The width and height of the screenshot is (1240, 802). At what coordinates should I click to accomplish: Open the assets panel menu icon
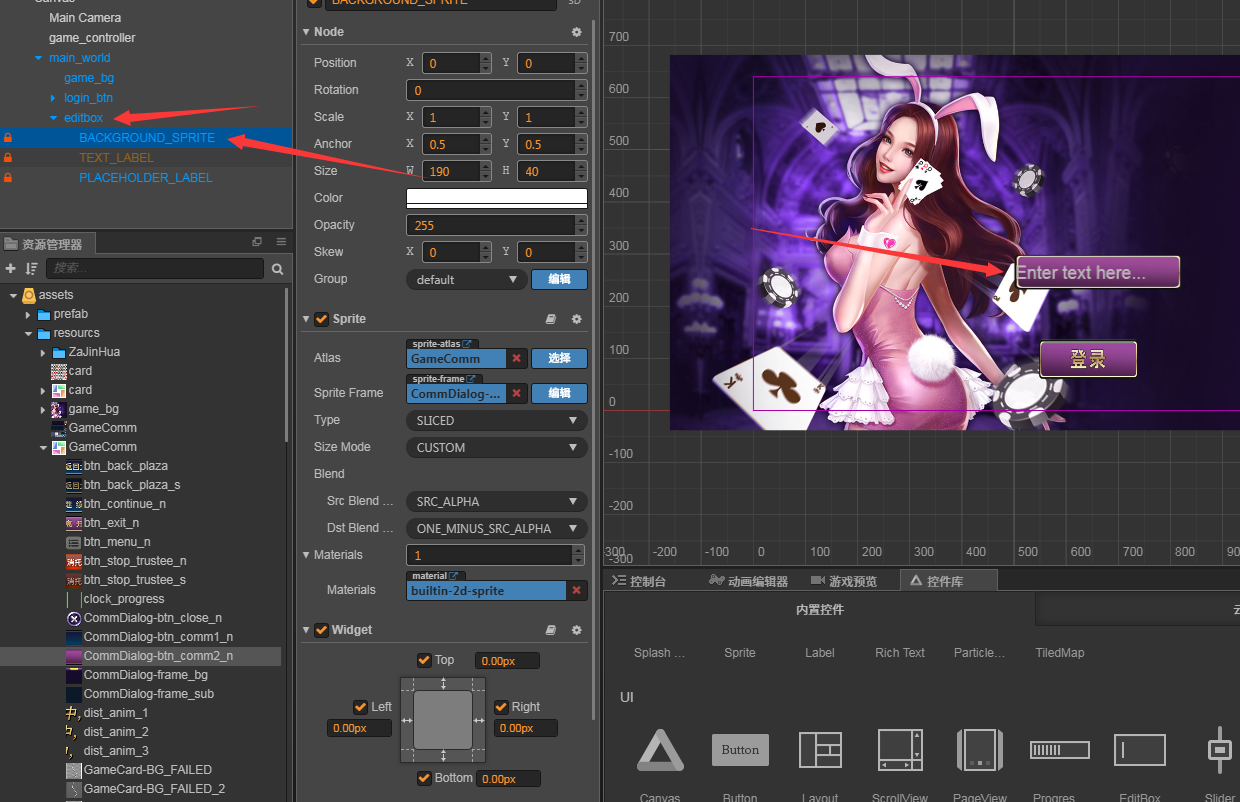tap(281, 242)
